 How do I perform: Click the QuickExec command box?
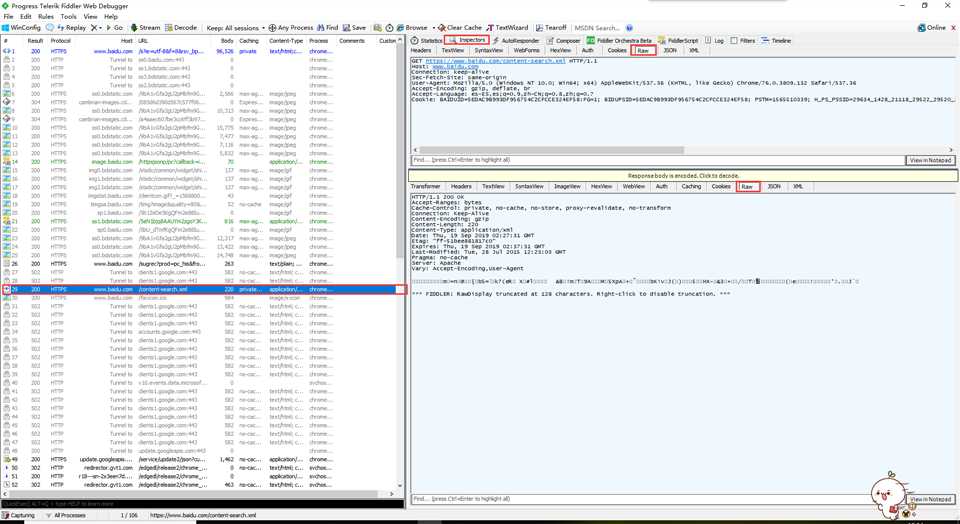pos(202,504)
